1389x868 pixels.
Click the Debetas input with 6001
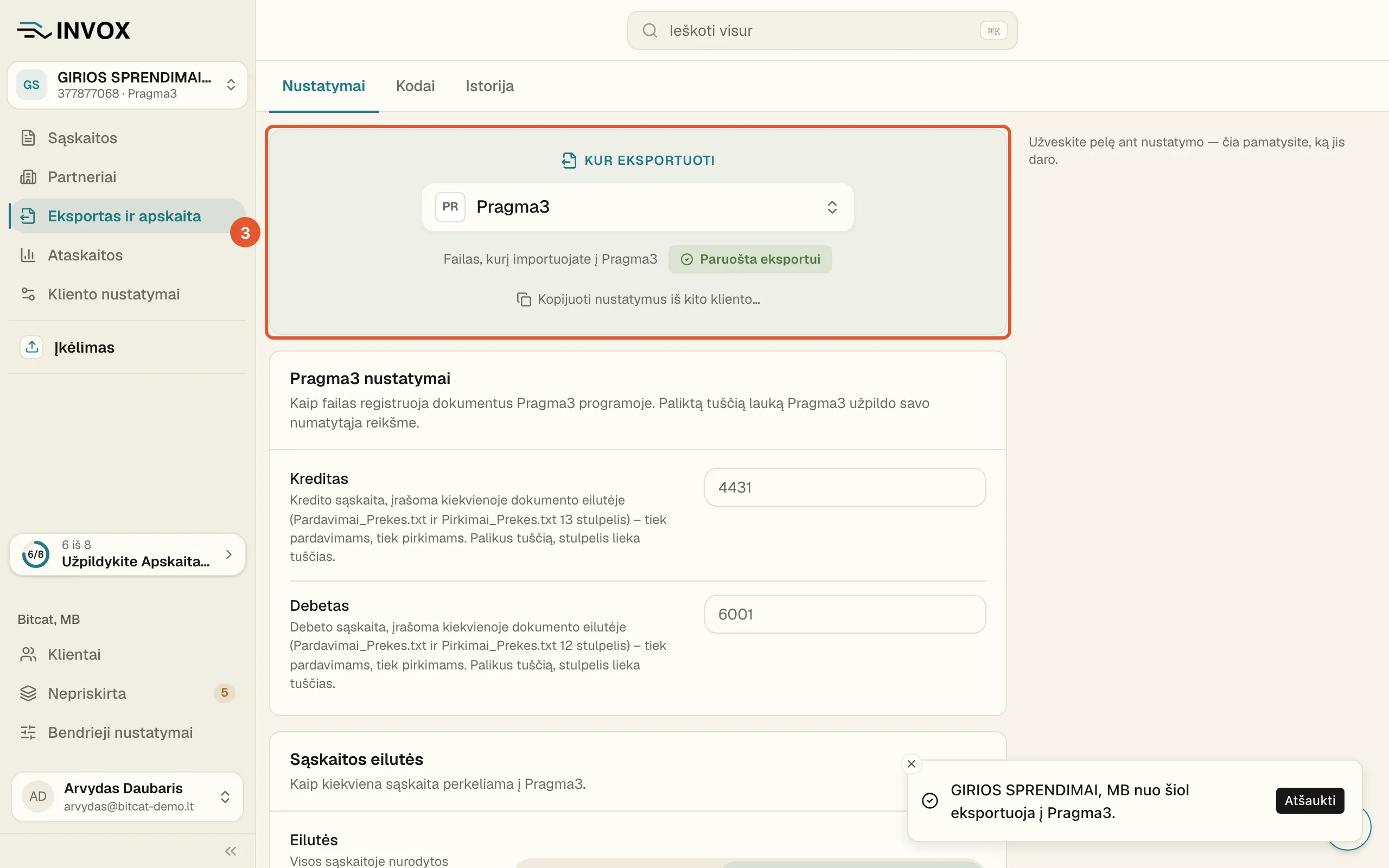tap(845, 614)
